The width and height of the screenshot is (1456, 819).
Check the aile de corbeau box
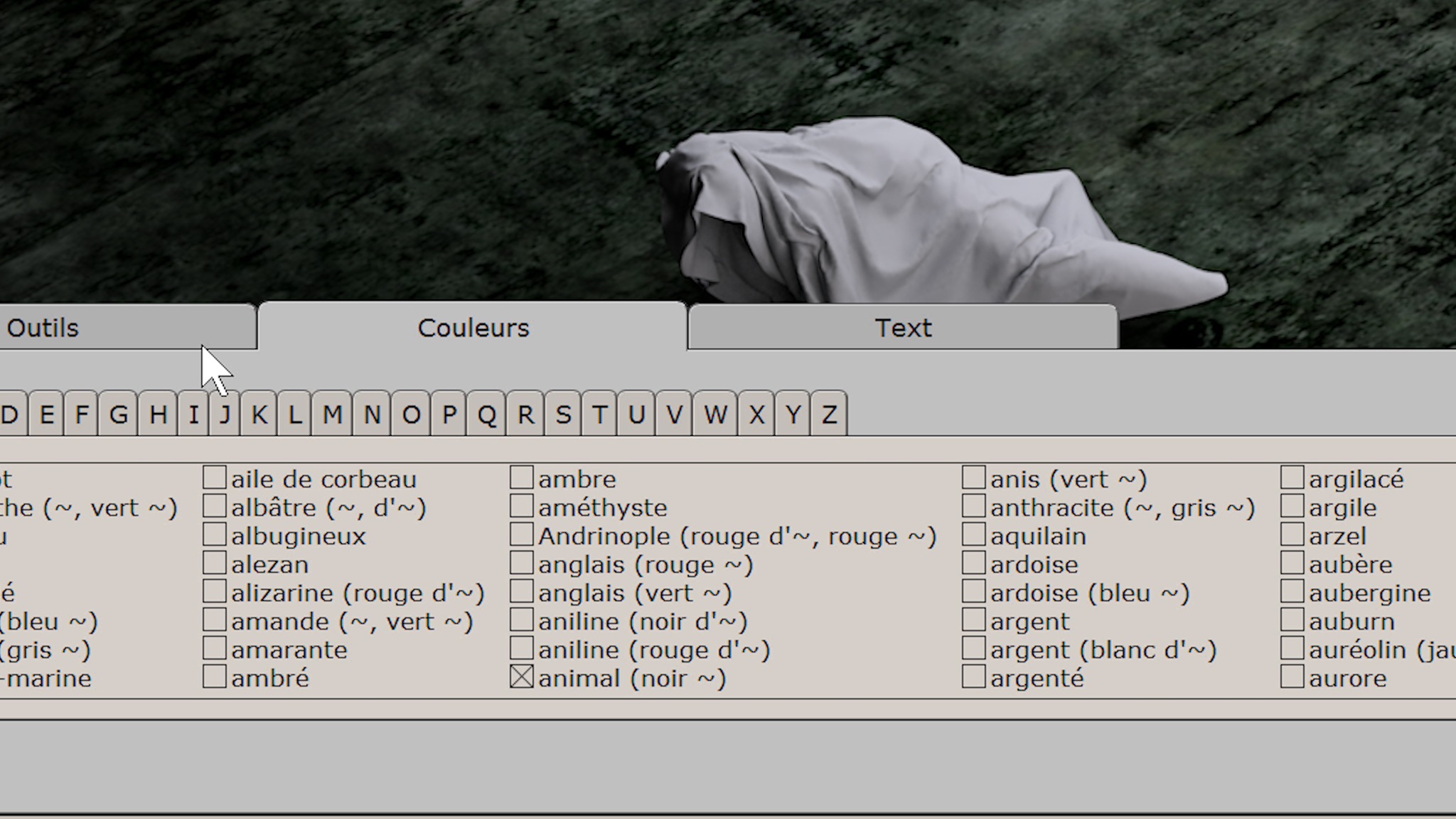point(215,478)
